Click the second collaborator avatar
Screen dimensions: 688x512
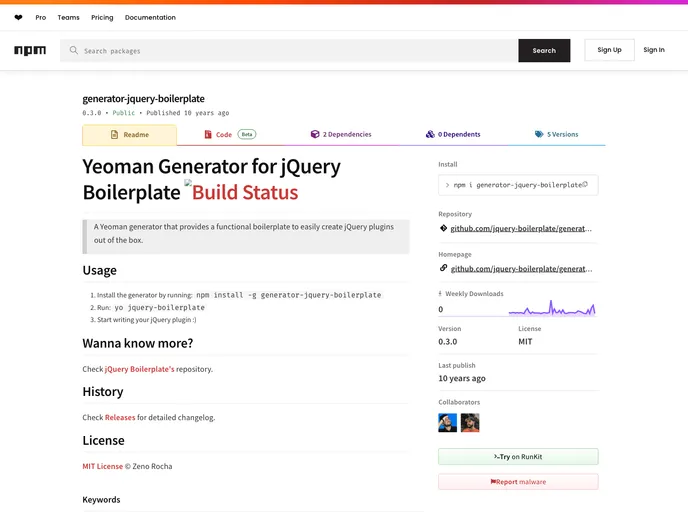click(470, 423)
